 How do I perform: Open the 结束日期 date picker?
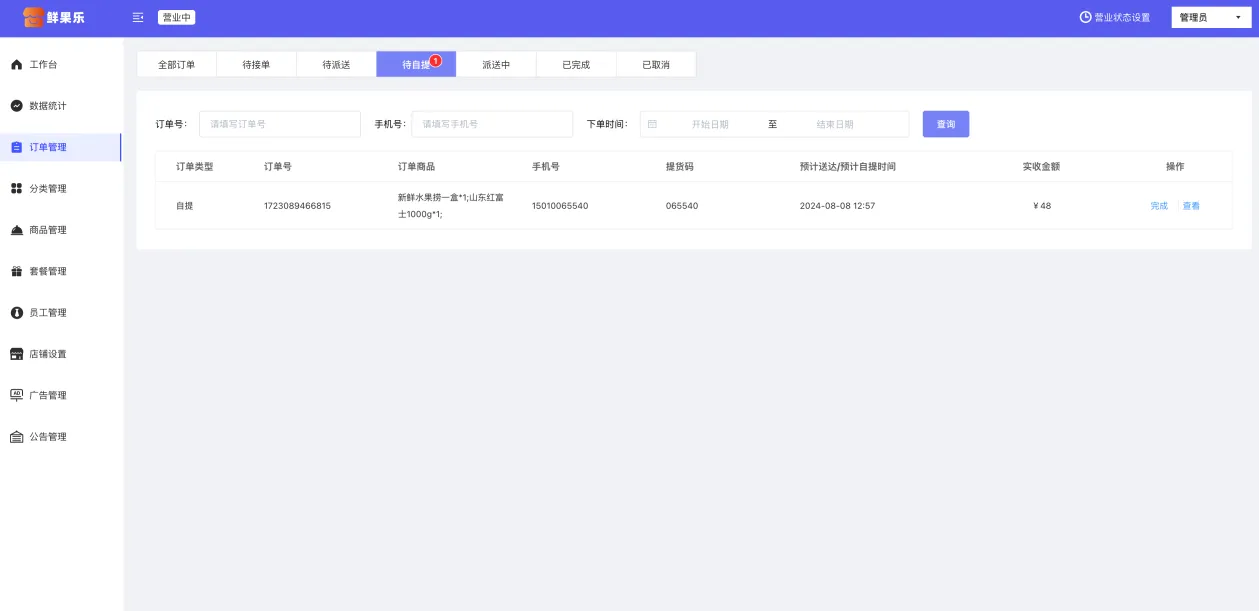click(x=835, y=124)
